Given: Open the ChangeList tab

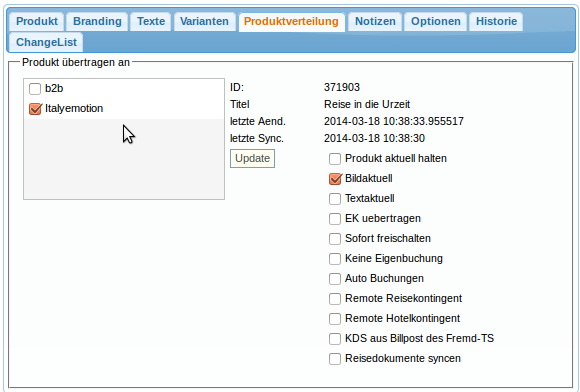Looking at the screenshot, I should [46, 42].
